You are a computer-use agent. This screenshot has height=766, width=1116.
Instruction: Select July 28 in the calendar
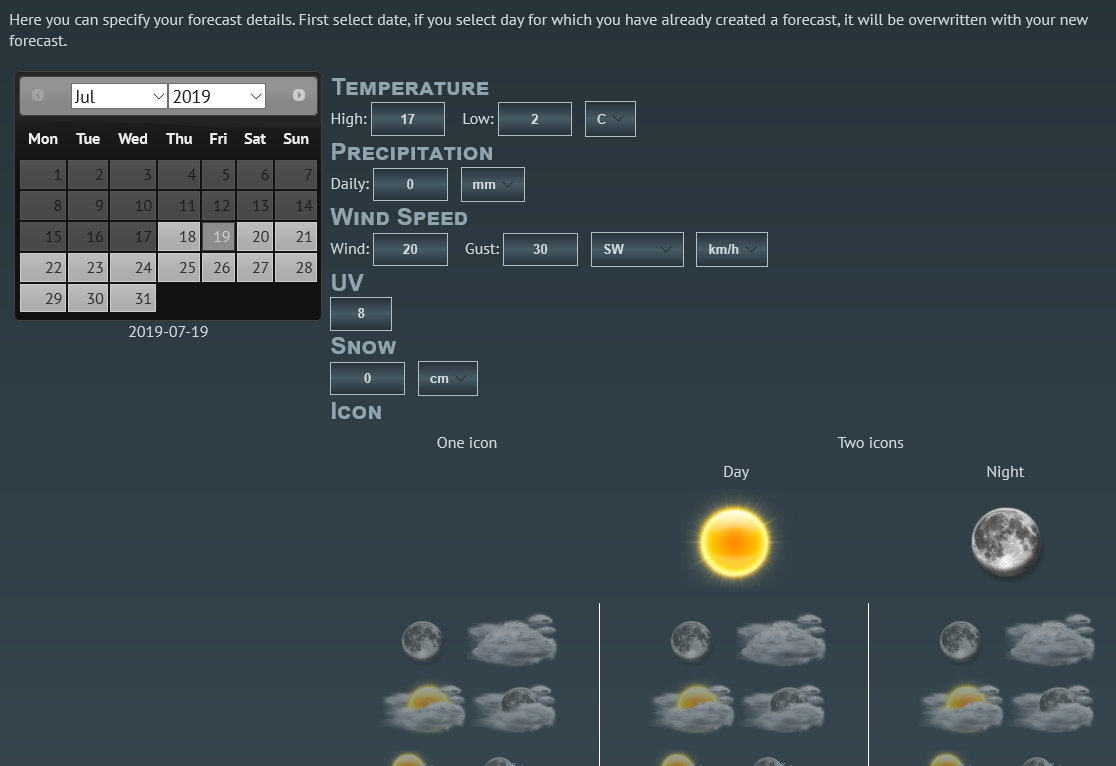(296, 268)
